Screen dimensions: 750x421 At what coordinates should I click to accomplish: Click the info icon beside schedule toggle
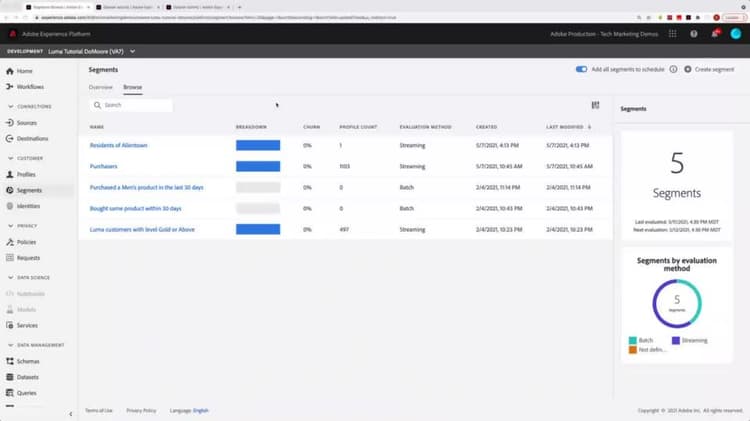(673, 69)
